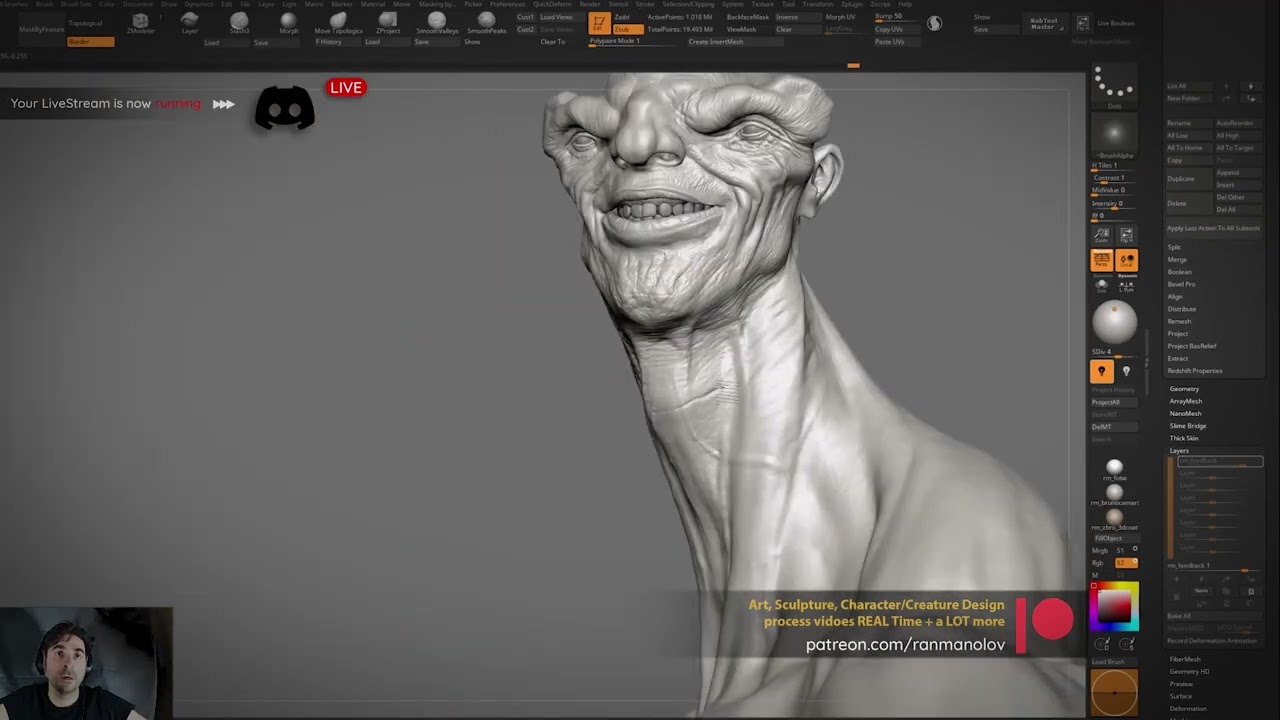Select the Move Topological brush

click(338, 23)
